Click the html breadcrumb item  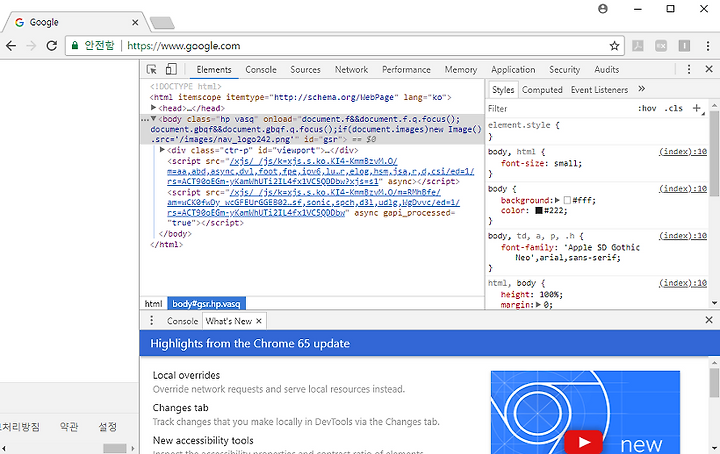pos(153,303)
